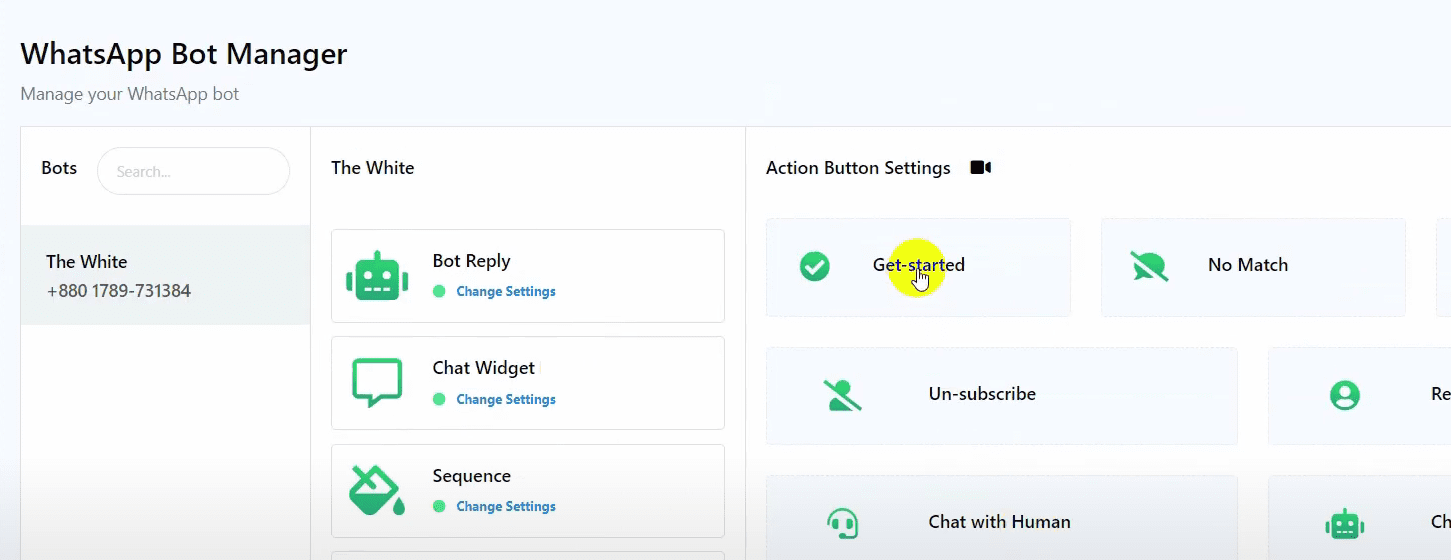Click the Chat Widget speech bubble icon
The image size is (1451, 560).
tap(377, 382)
